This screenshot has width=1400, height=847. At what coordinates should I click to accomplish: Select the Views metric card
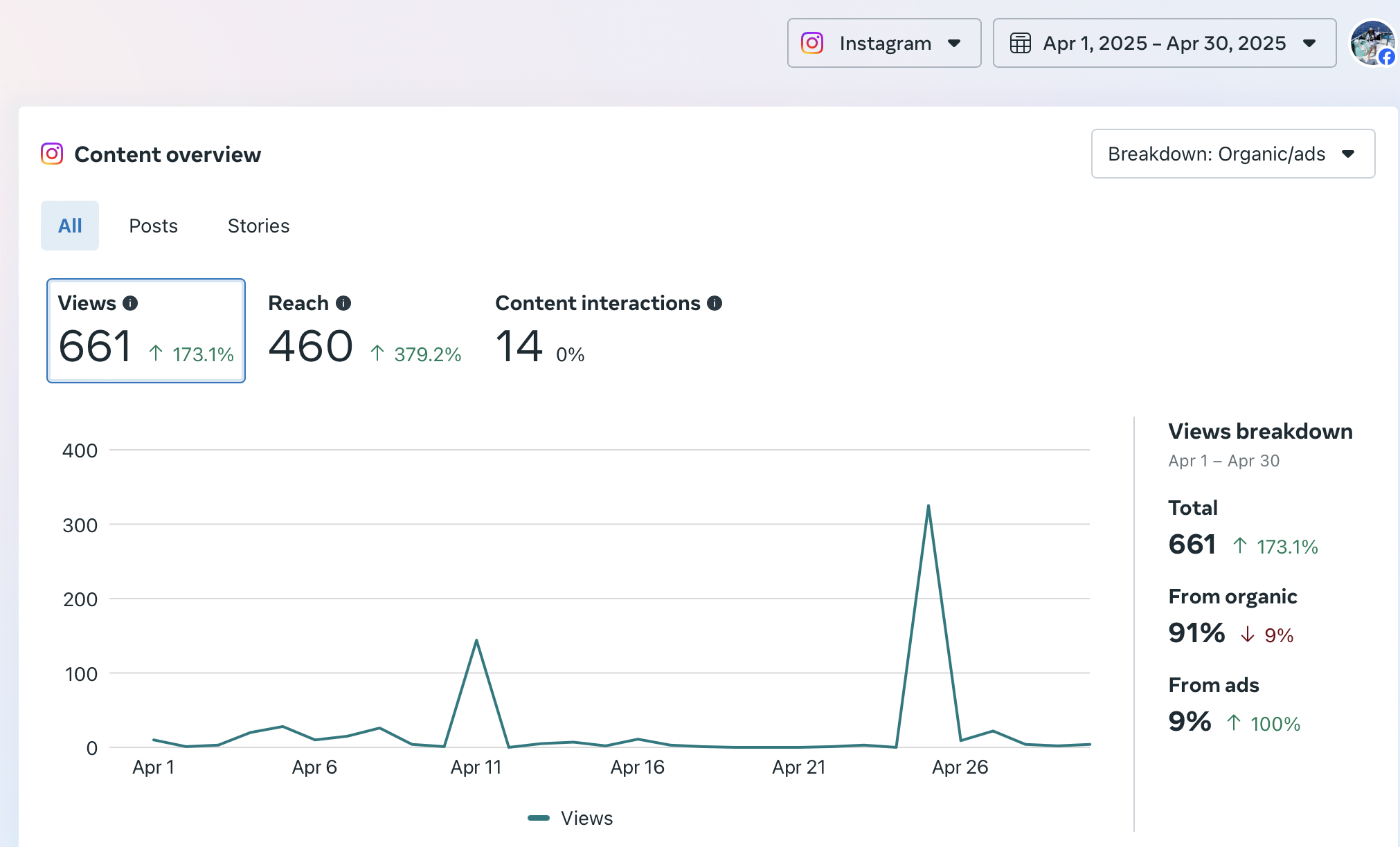pos(146,331)
